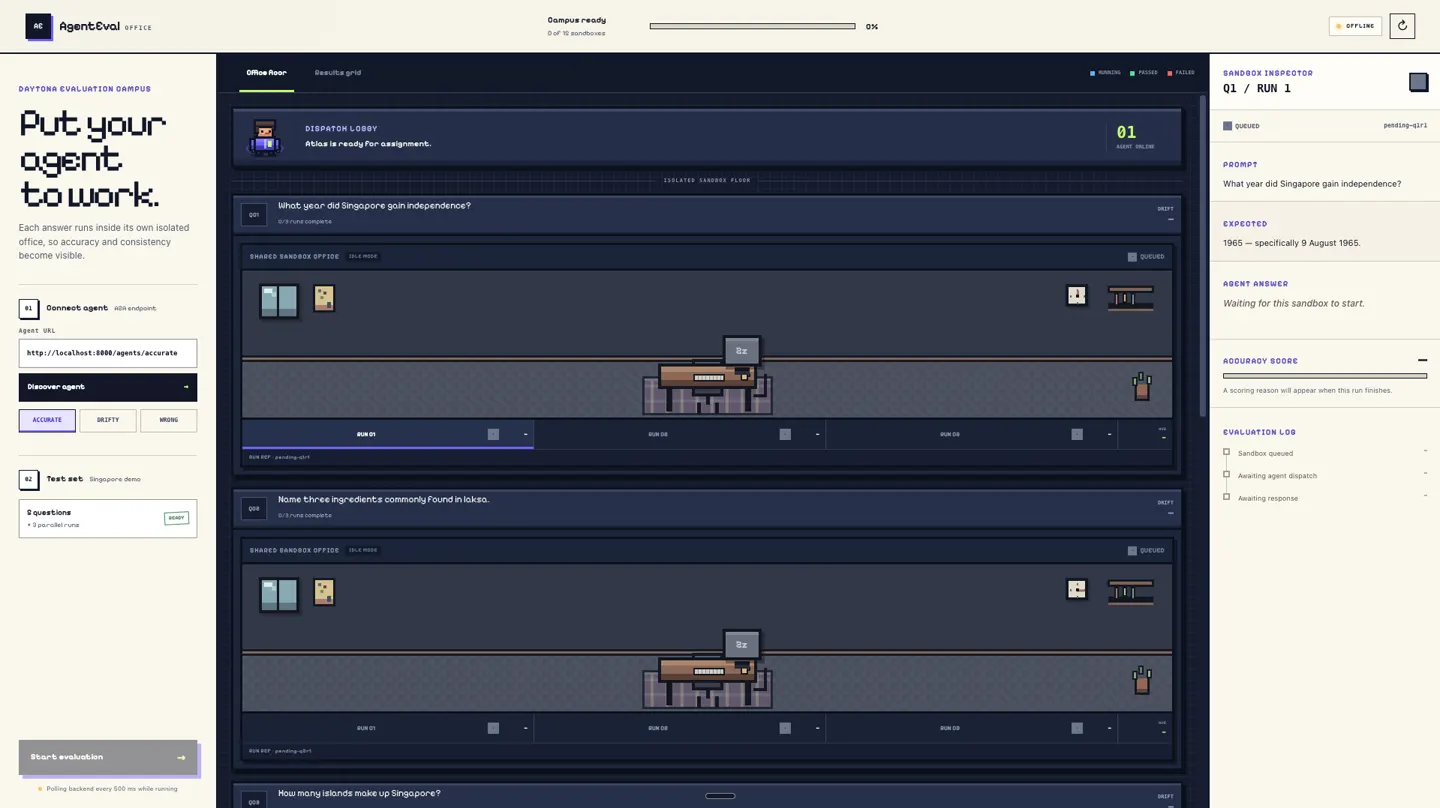Select the RUN 01 tab of laksa question
1440x808 pixels.
[x=388, y=728]
